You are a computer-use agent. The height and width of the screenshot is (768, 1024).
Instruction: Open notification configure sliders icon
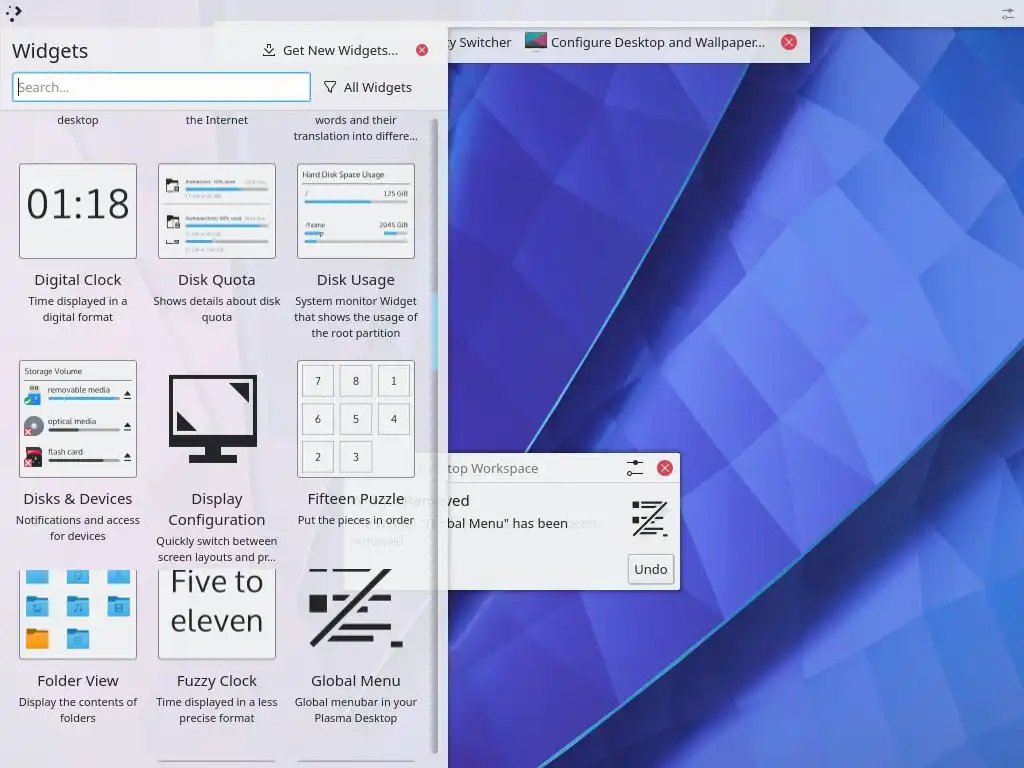(635, 468)
